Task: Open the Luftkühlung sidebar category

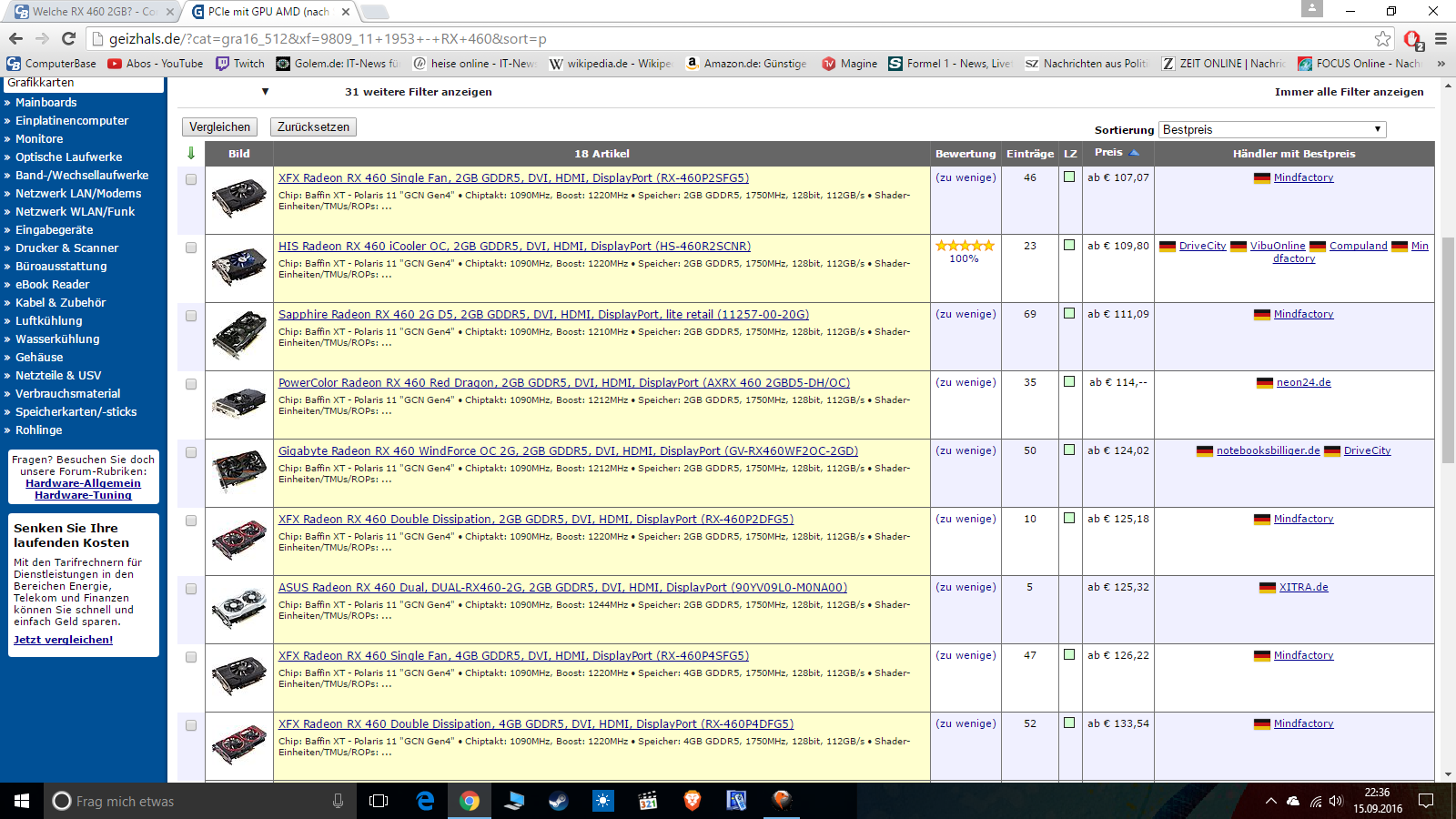Action: [48, 321]
